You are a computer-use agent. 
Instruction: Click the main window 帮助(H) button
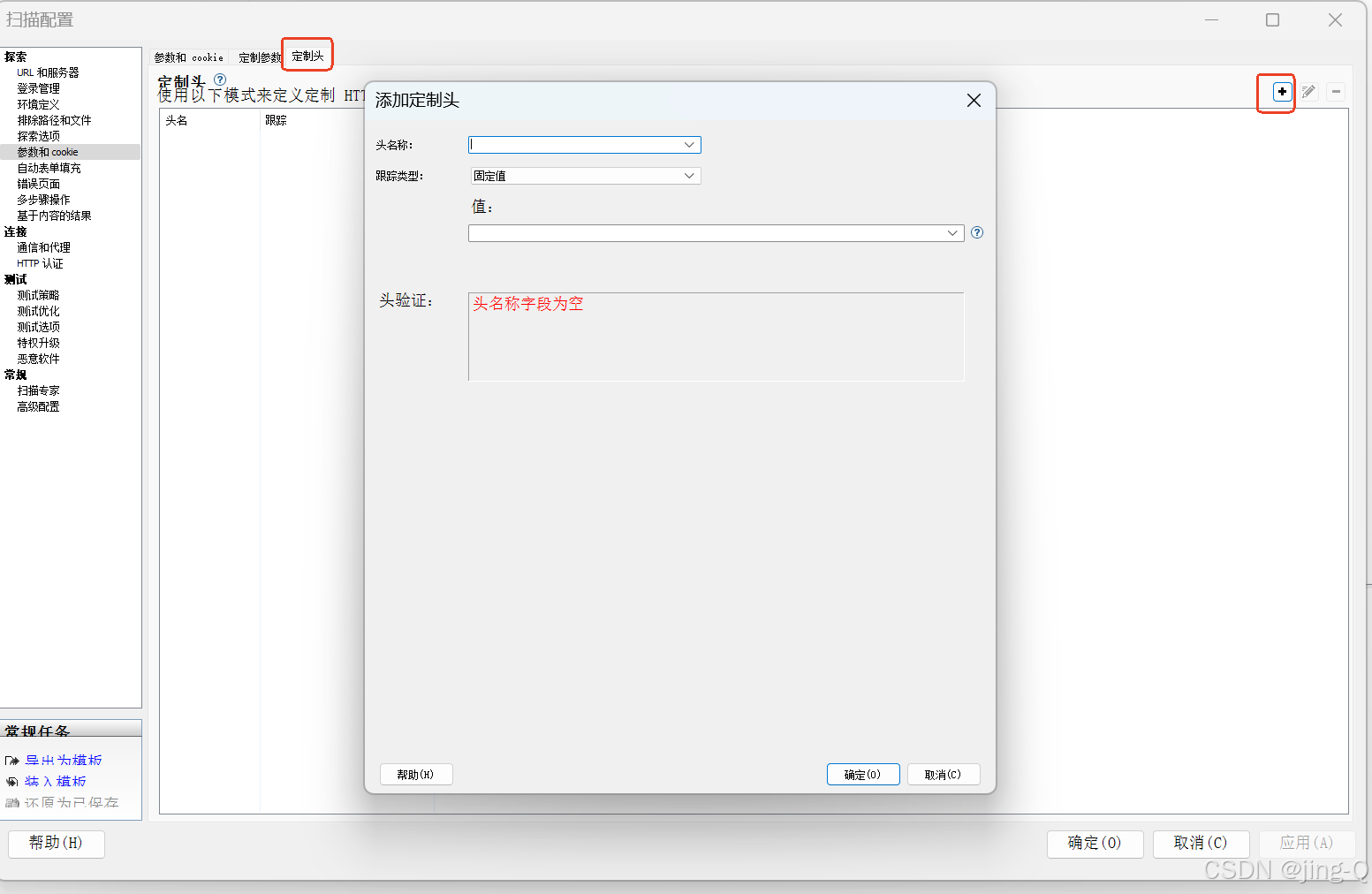point(57,844)
